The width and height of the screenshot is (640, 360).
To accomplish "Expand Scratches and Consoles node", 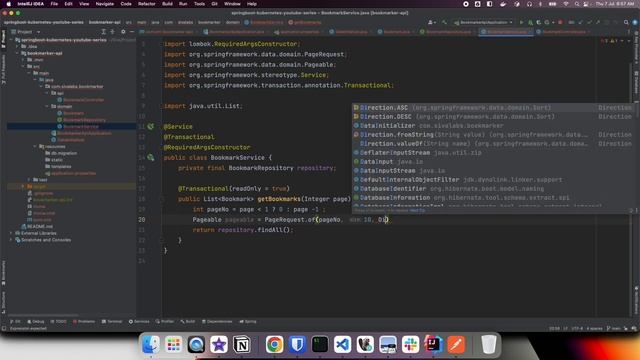I will 11,240.
